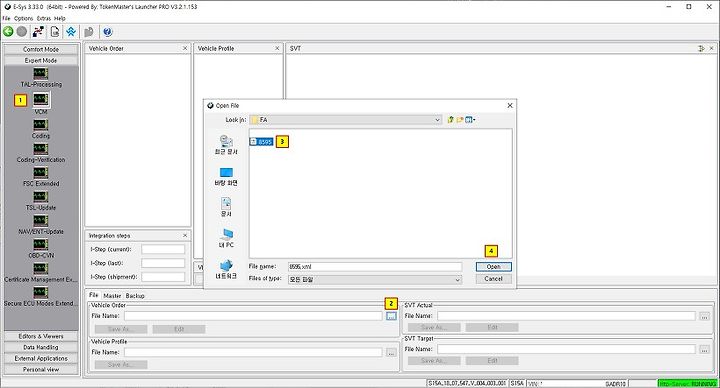Open view menu icon in Open File dialog
The image size is (720, 388).
pos(470,119)
